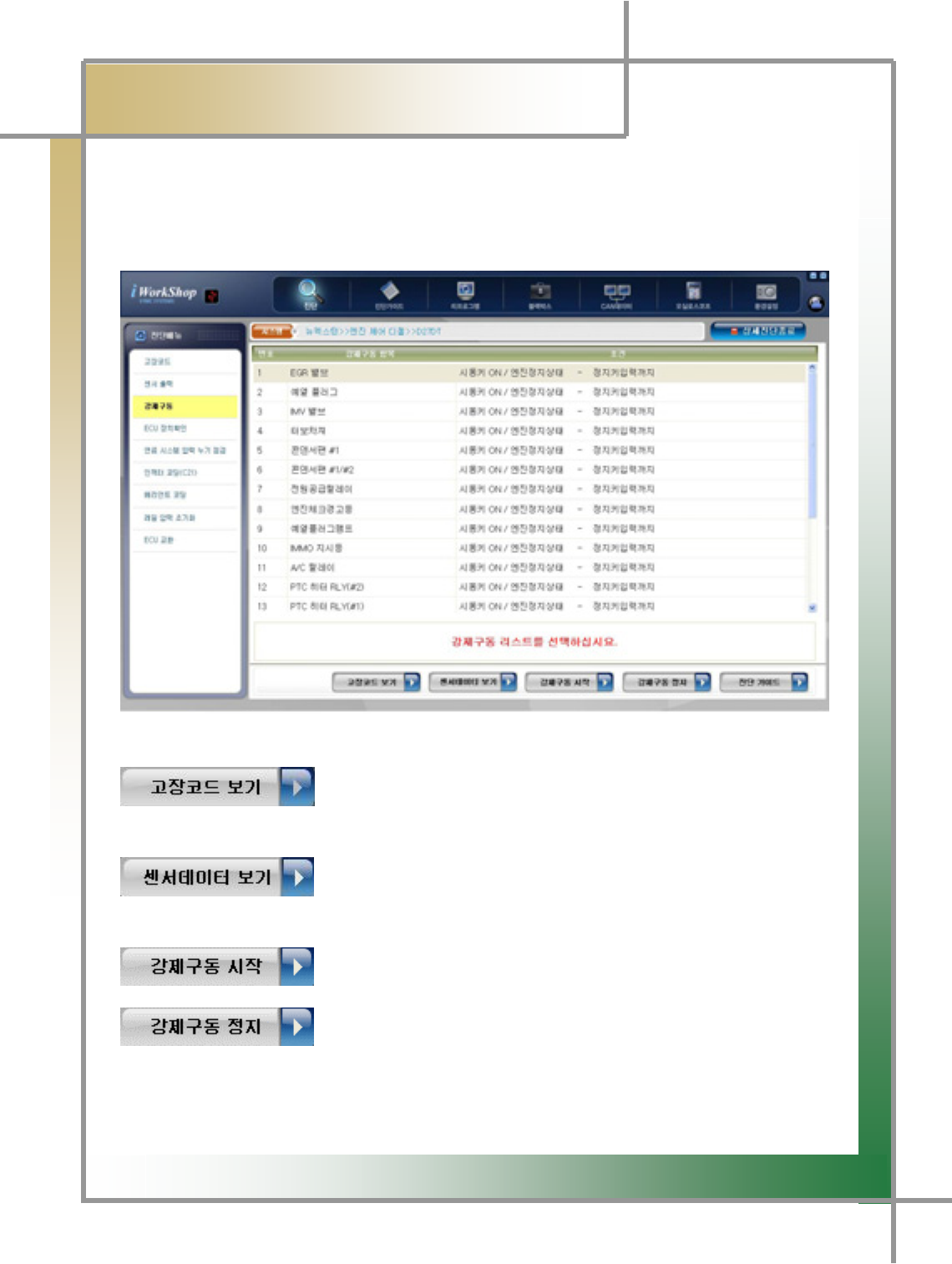Click the blue vertical scrollbar thumb
This screenshot has width=952, height=1264.
point(813,445)
